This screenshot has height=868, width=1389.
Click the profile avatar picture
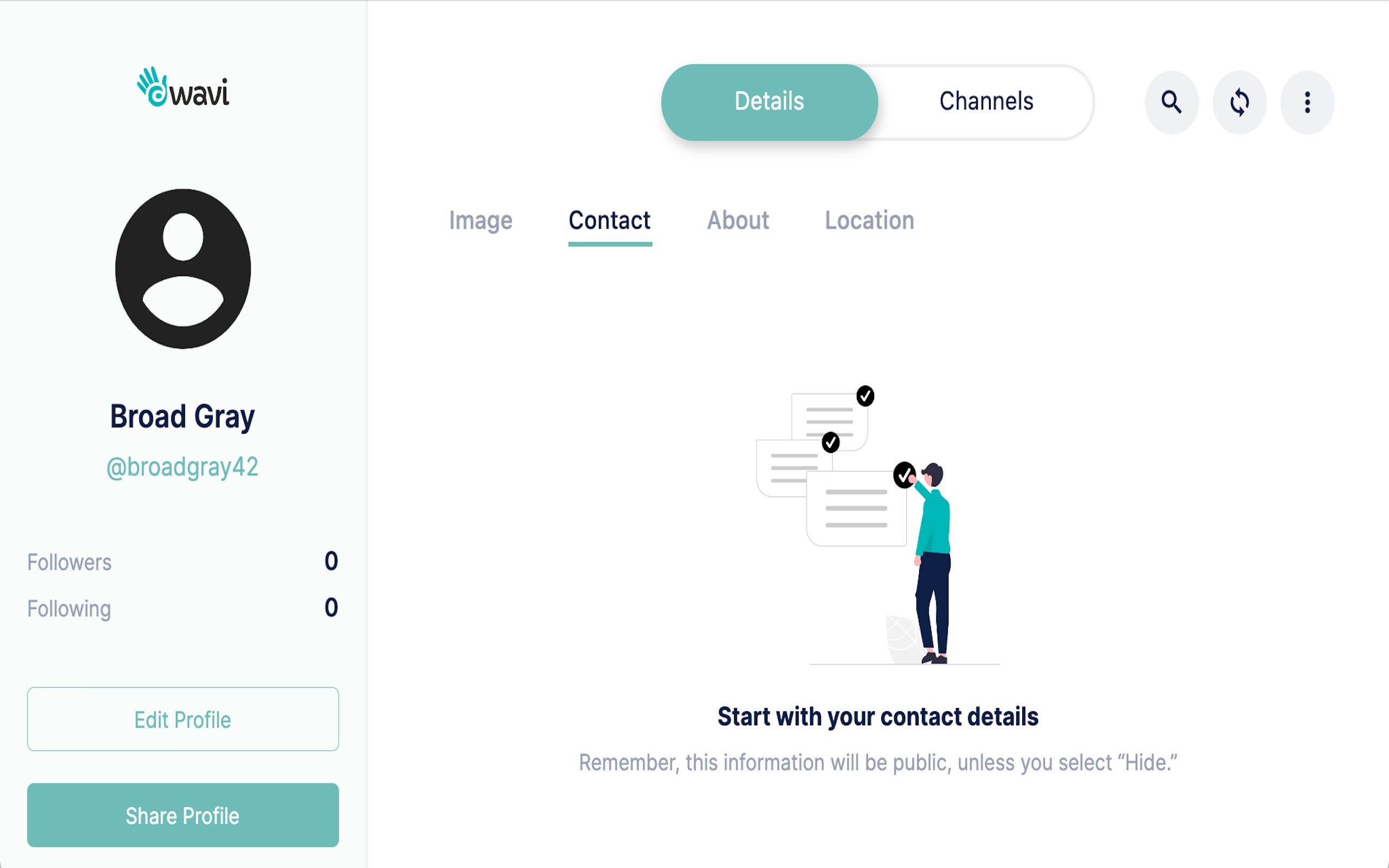pyautogui.click(x=183, y=269)
